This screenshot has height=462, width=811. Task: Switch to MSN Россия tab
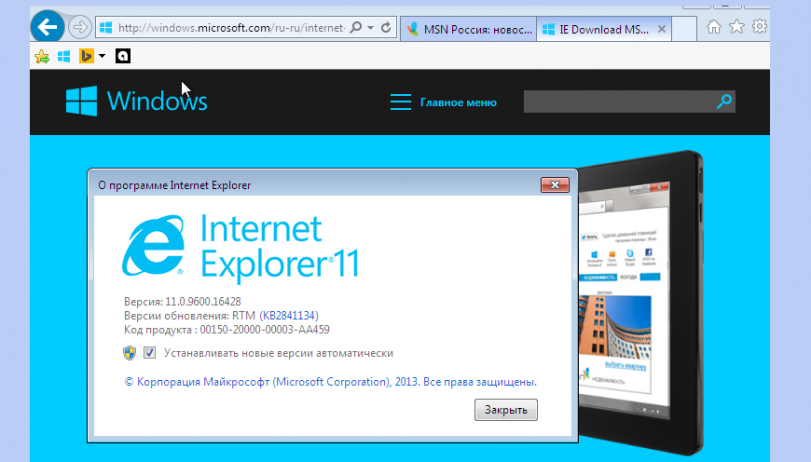(467, 28)
